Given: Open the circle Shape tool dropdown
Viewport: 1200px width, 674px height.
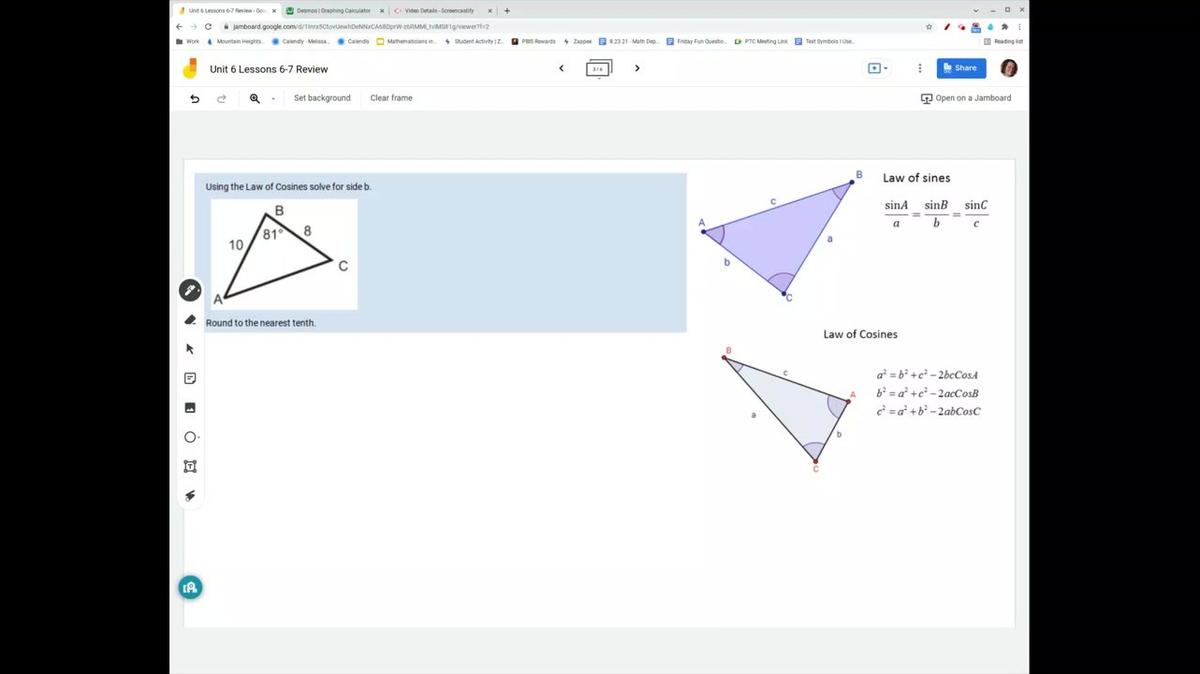Looking at the screenshot, I should tap(191, 437).
